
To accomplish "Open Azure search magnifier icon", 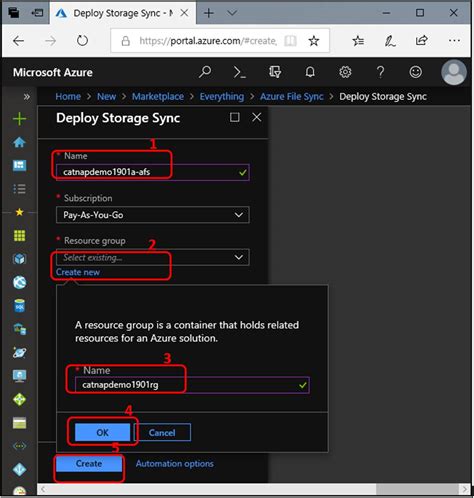I will (x=205, y=72).
